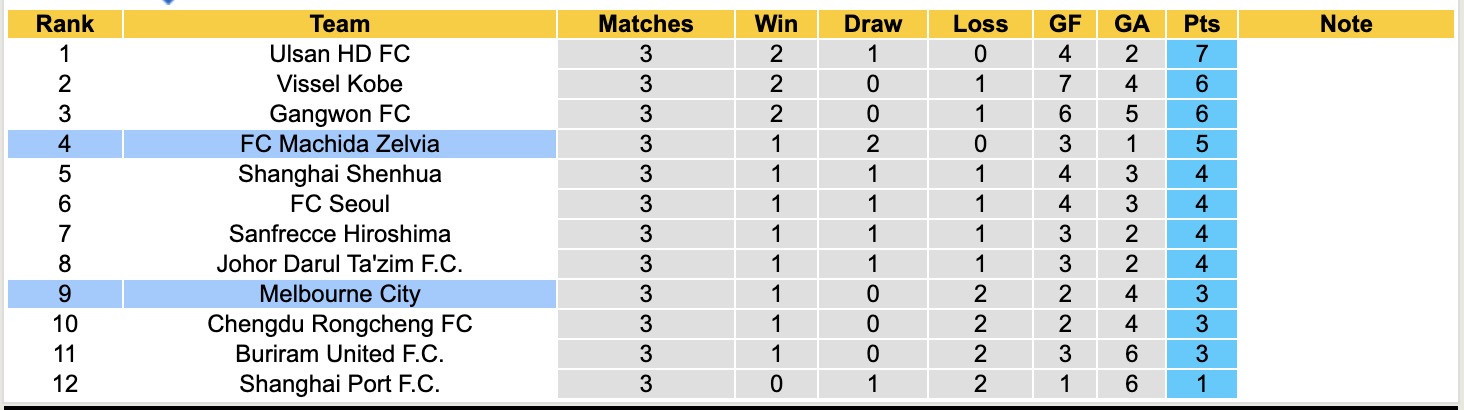The image size is (1464, 410).
Task: Click the Note column header
Action: [1346, 24]
